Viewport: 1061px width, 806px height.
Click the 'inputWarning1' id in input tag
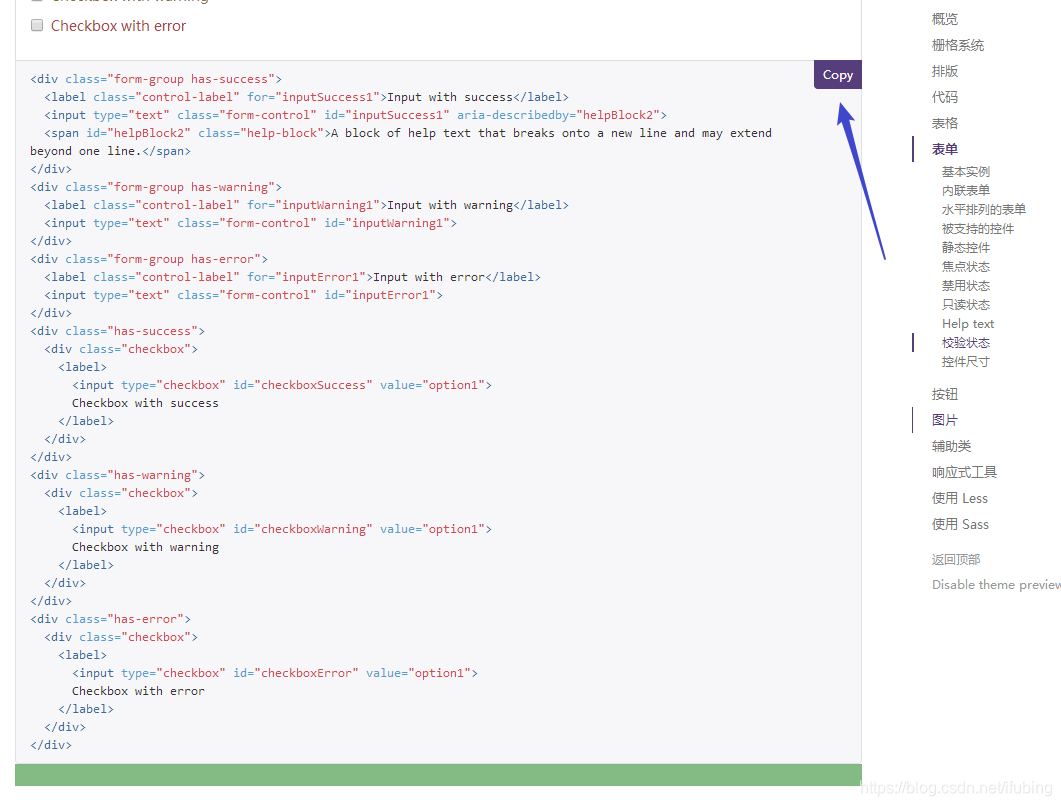click(397, 223)
